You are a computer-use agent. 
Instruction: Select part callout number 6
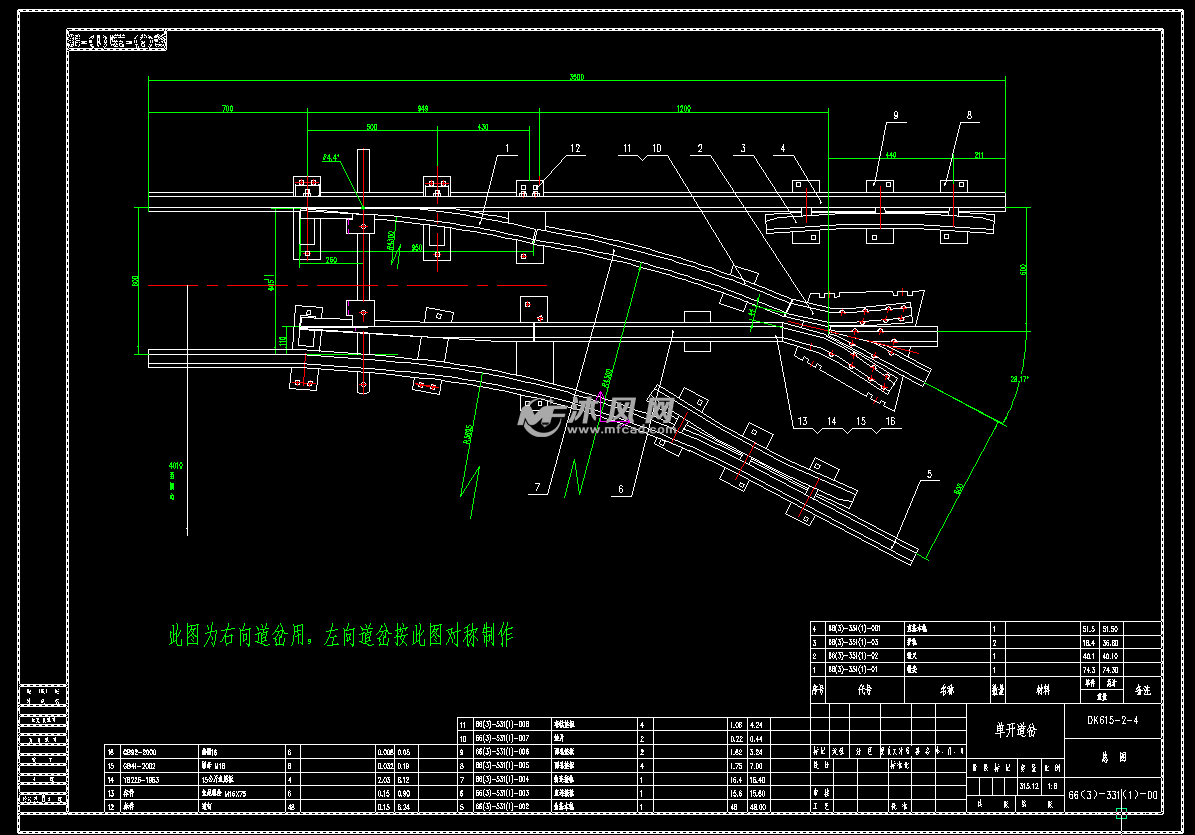[x=620, y=489]
